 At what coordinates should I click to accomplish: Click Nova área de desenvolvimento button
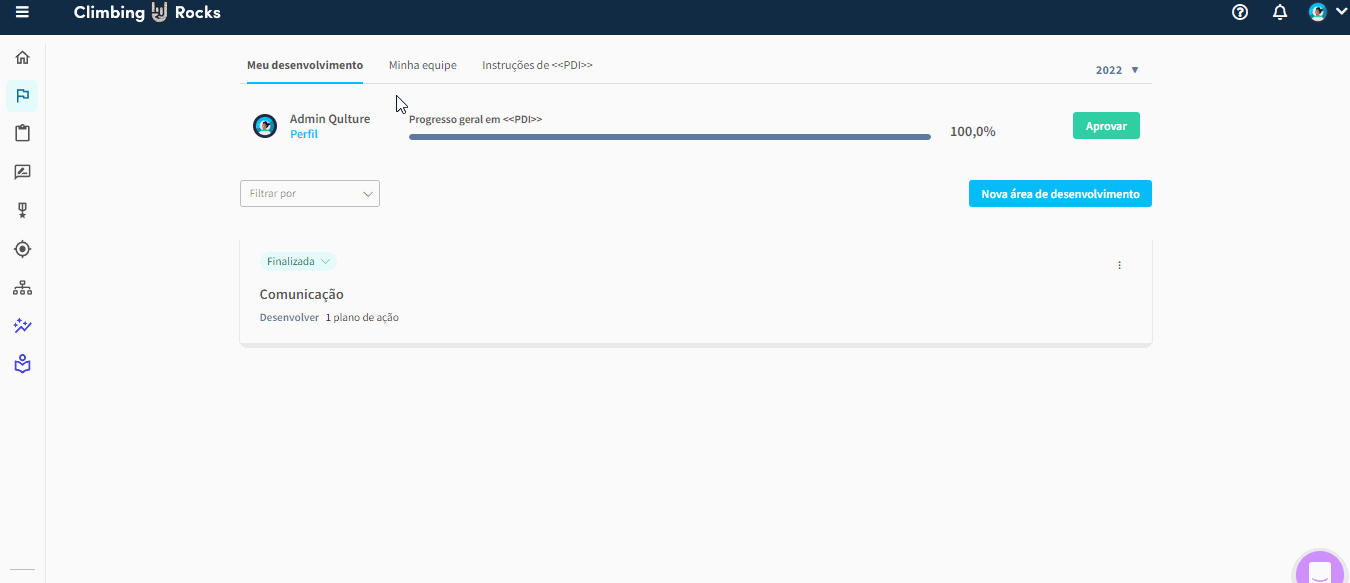coord(1060,194)
